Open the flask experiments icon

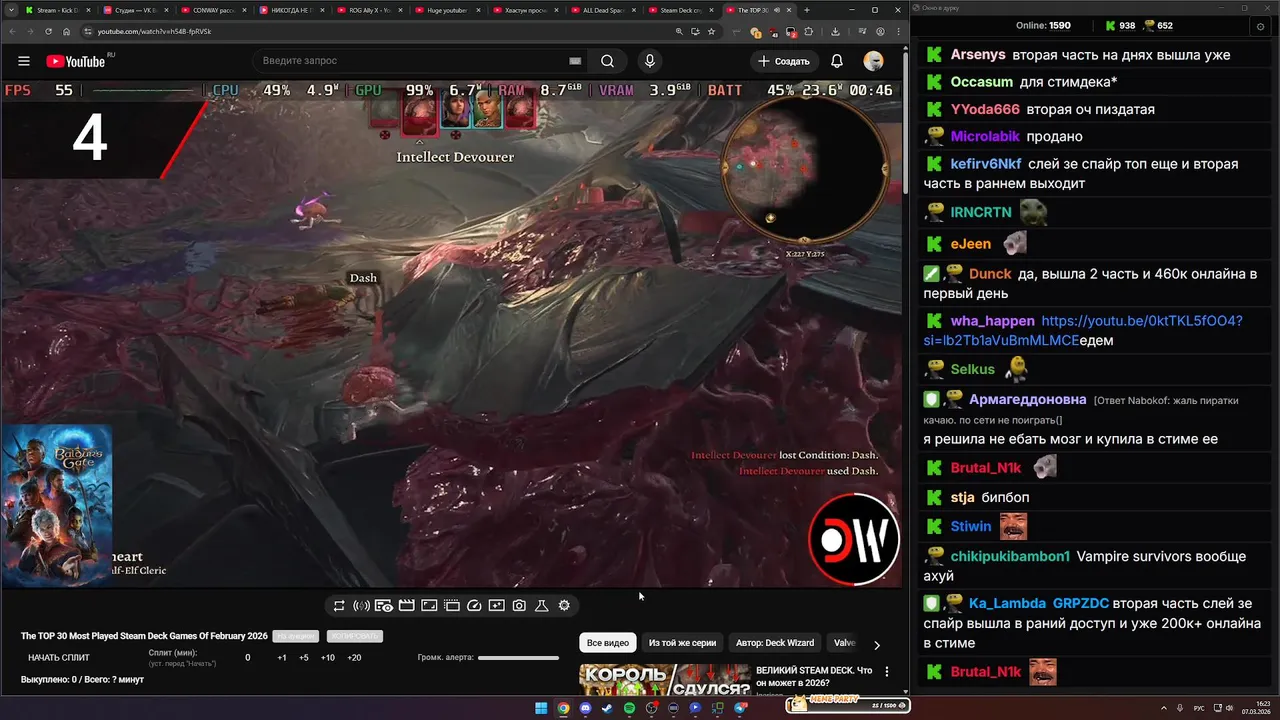541,606
